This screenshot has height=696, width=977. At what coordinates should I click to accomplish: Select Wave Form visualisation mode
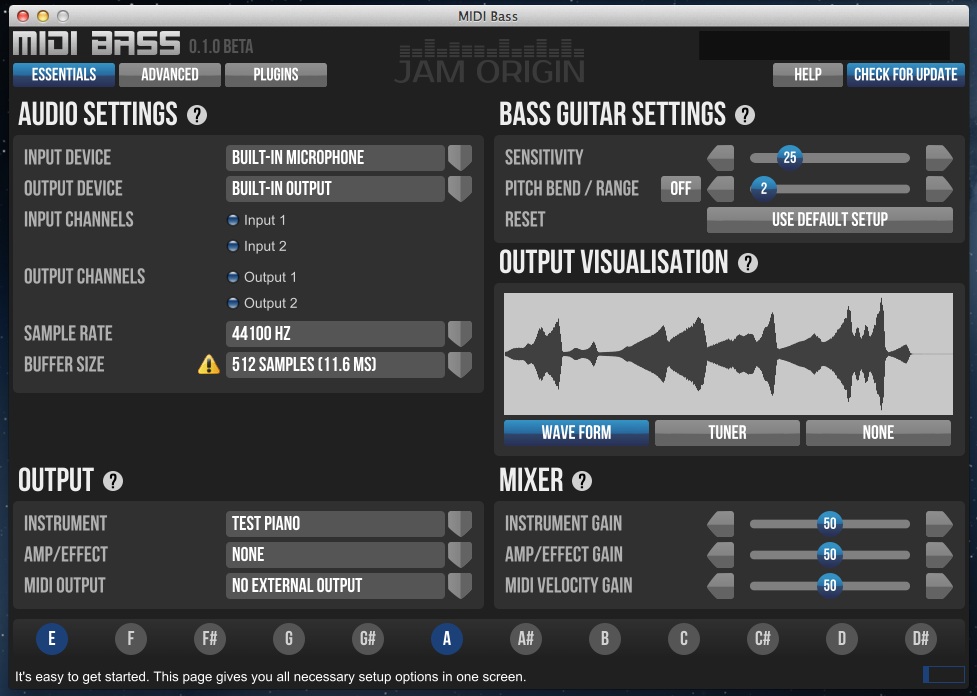pyautogui.click(x=576, y=432)
